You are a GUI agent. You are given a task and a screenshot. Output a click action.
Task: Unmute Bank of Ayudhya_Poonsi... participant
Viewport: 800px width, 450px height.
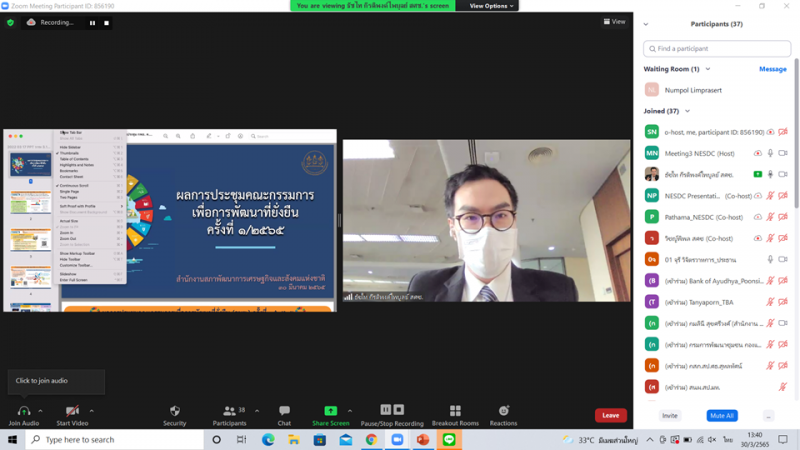(770, 281)
